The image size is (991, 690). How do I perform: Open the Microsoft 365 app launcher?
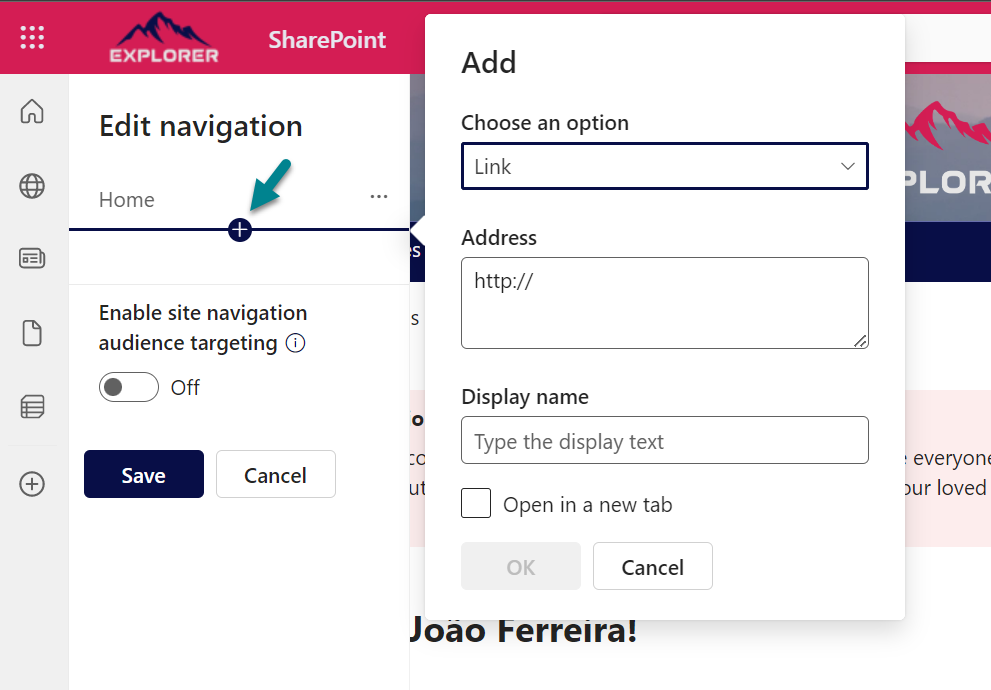coord(31,36)
